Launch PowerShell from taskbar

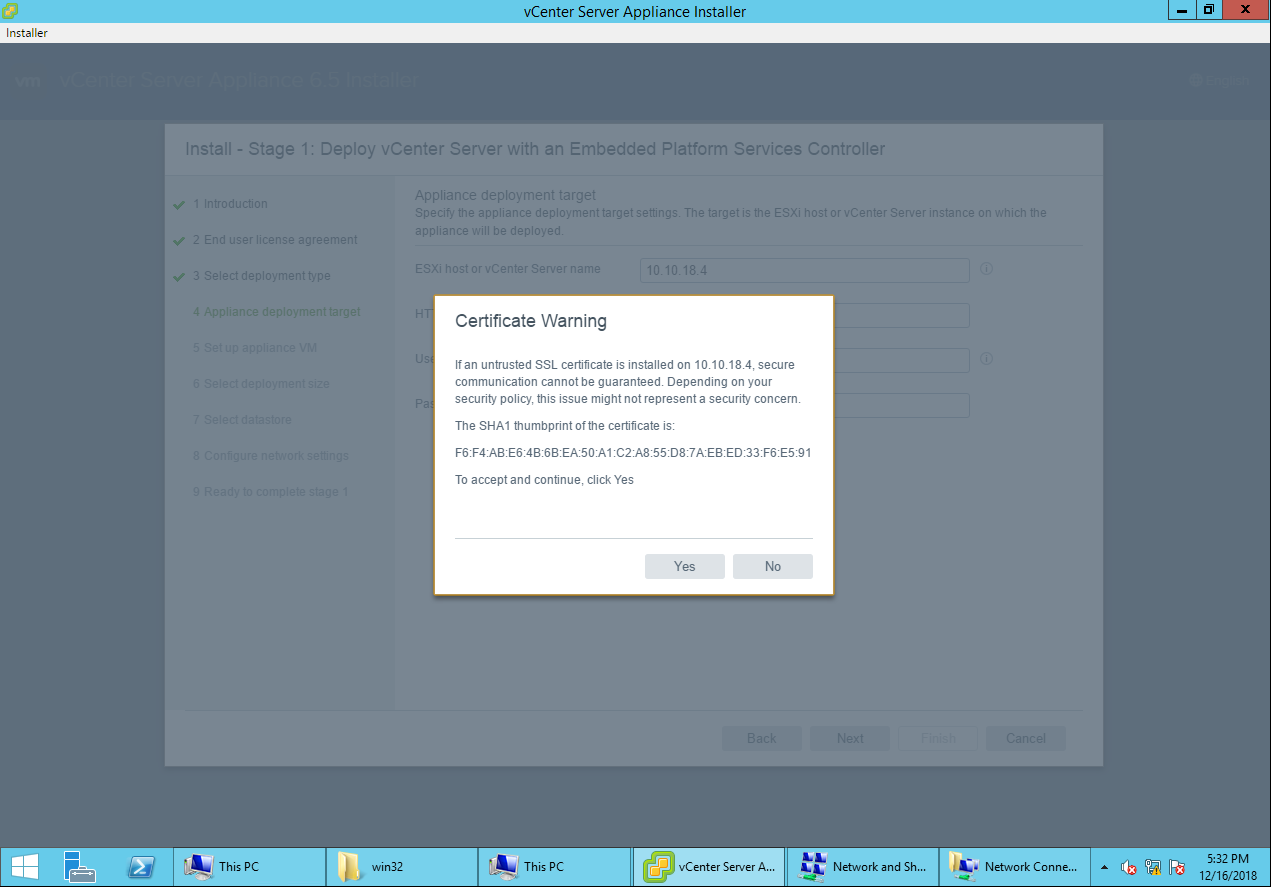142,867
